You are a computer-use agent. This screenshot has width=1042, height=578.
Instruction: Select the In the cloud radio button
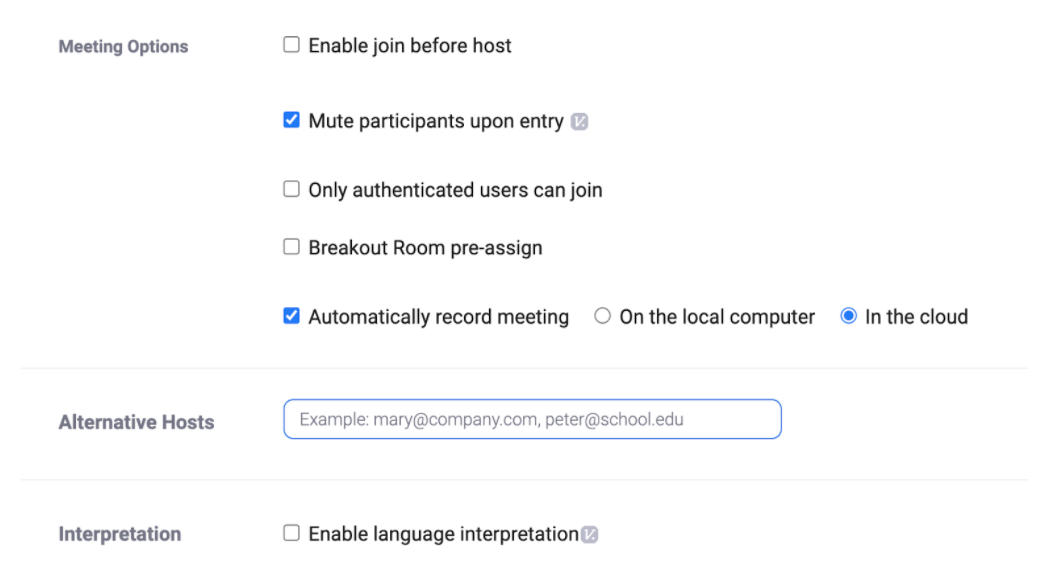coord(848,316)
